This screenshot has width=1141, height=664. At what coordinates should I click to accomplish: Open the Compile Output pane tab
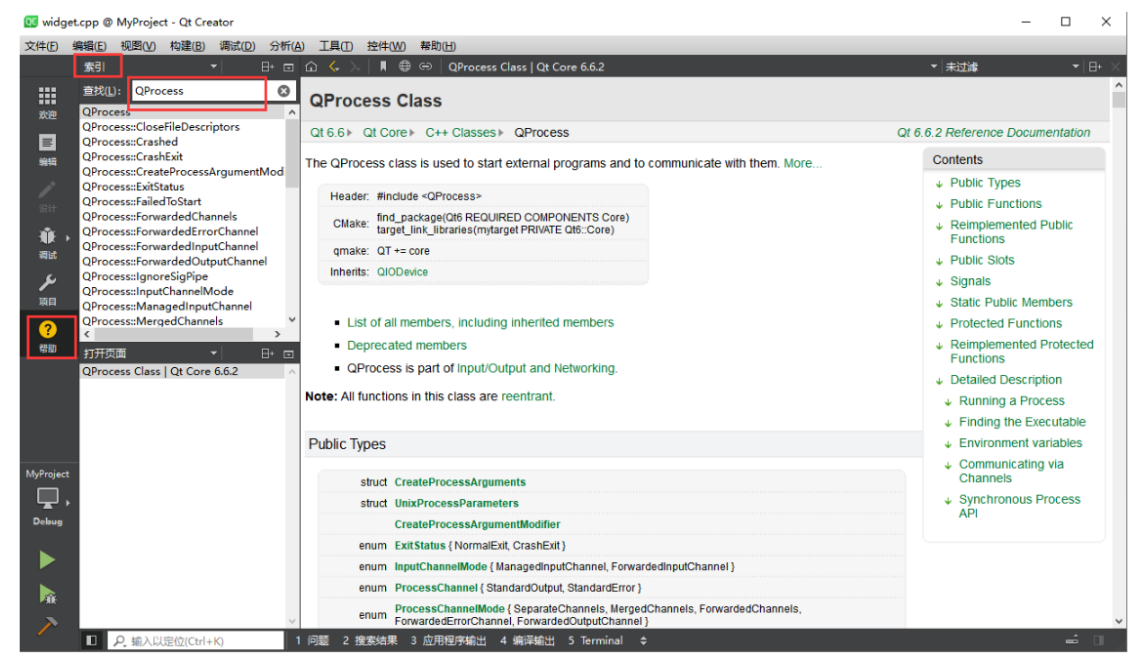pyautogui.click(x=528, y=641)
